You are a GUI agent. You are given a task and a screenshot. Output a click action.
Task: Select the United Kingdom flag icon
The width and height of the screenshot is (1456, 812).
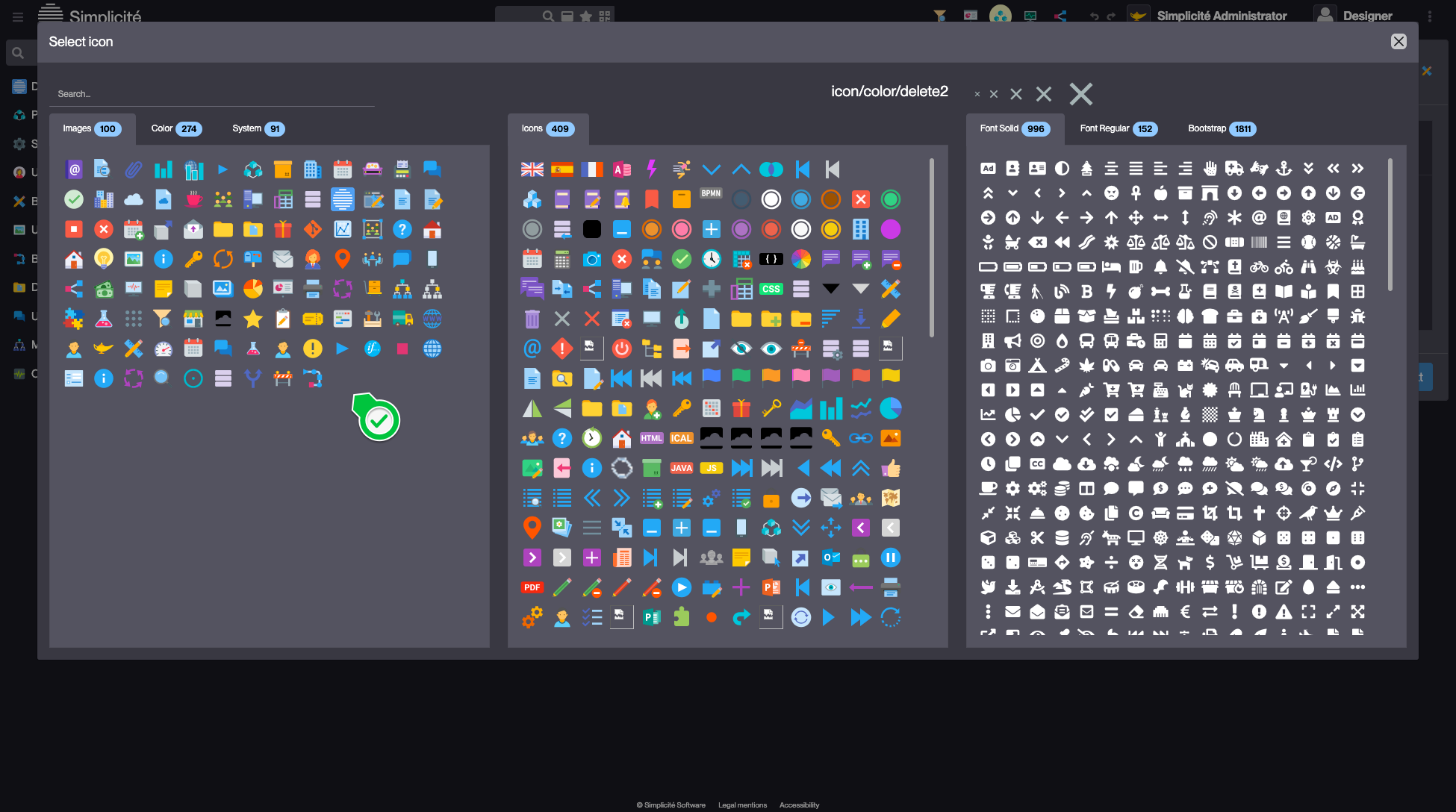point(532,169)
